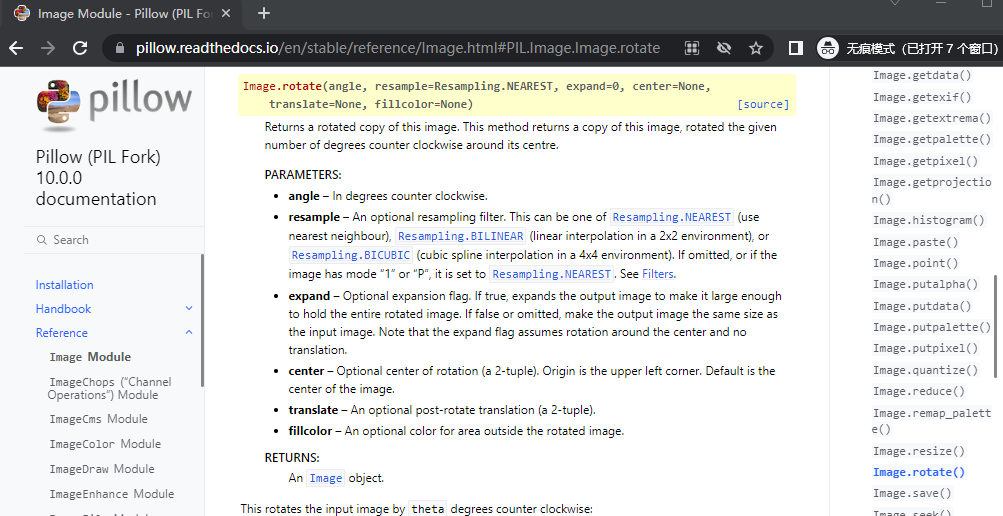The height and width of the screenshot is (516, 1003).
Task: Click the Resampling.BILINEAR link
Action: point(461,236)
